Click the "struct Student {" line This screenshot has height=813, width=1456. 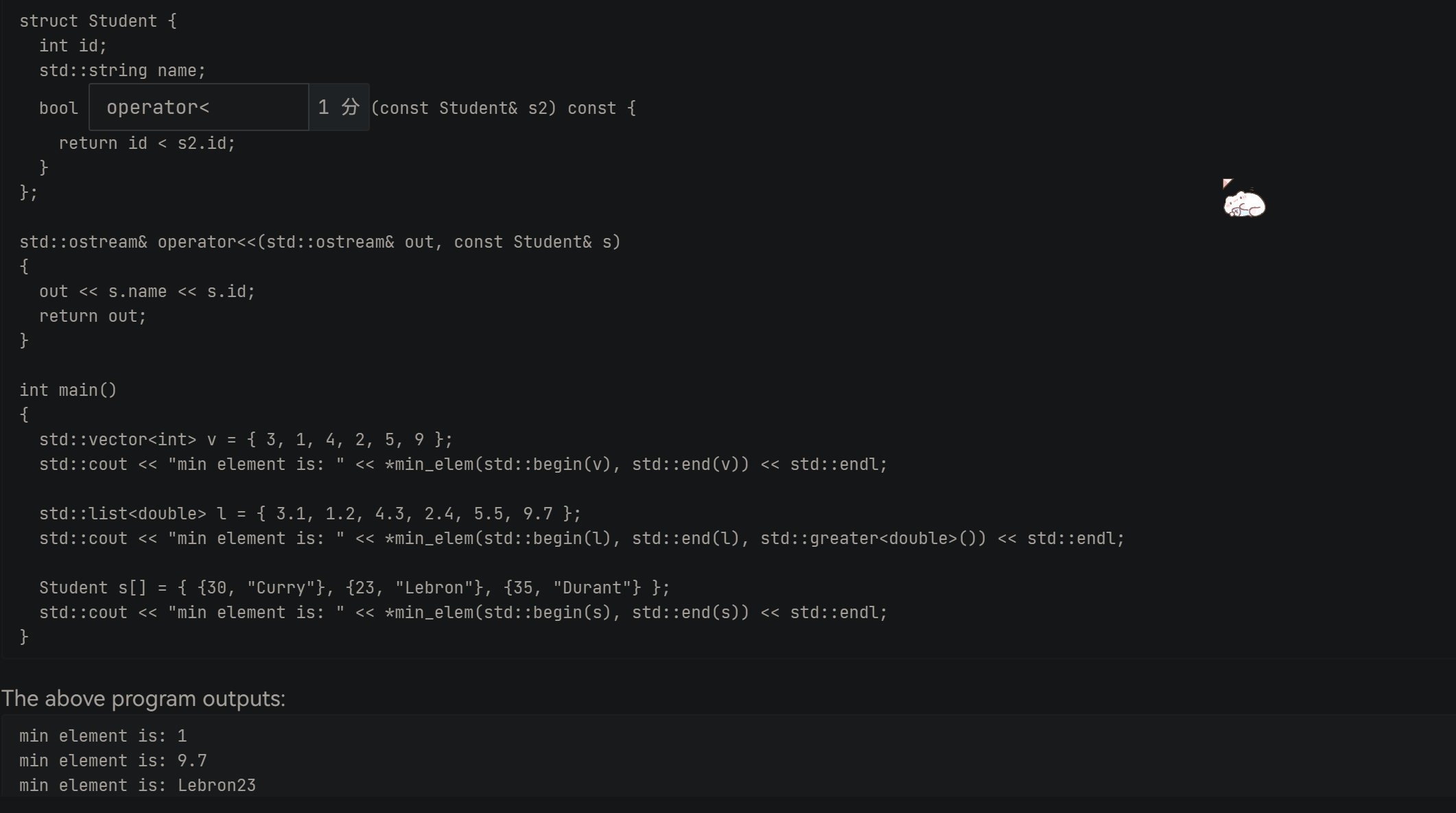[x=98, y=21]
